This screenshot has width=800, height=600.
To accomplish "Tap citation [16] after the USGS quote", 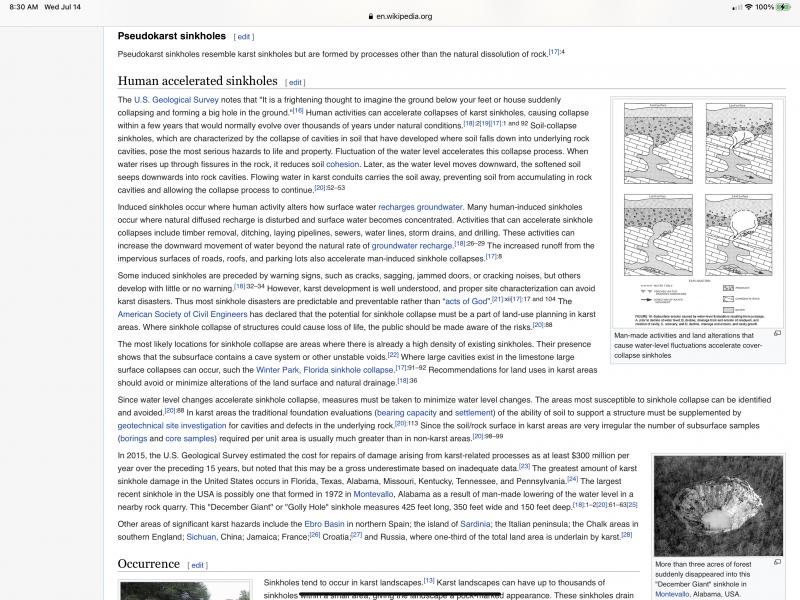I will (x=298, y=110).
